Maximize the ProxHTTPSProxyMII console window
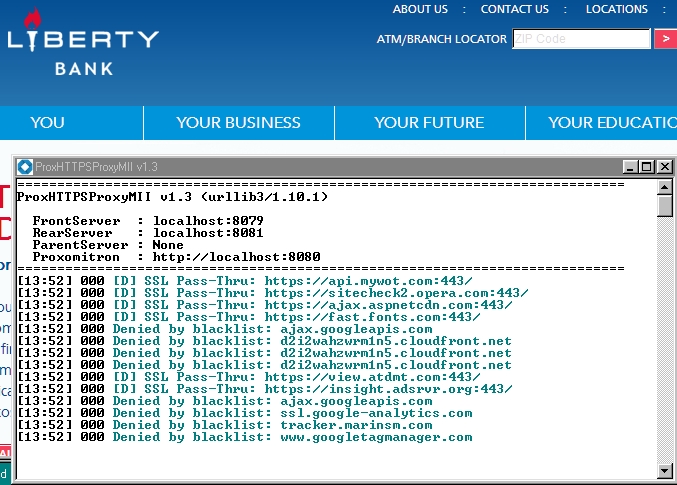This screenshot has height=485, width=677. pyautogui.click(x=646, y=167)
